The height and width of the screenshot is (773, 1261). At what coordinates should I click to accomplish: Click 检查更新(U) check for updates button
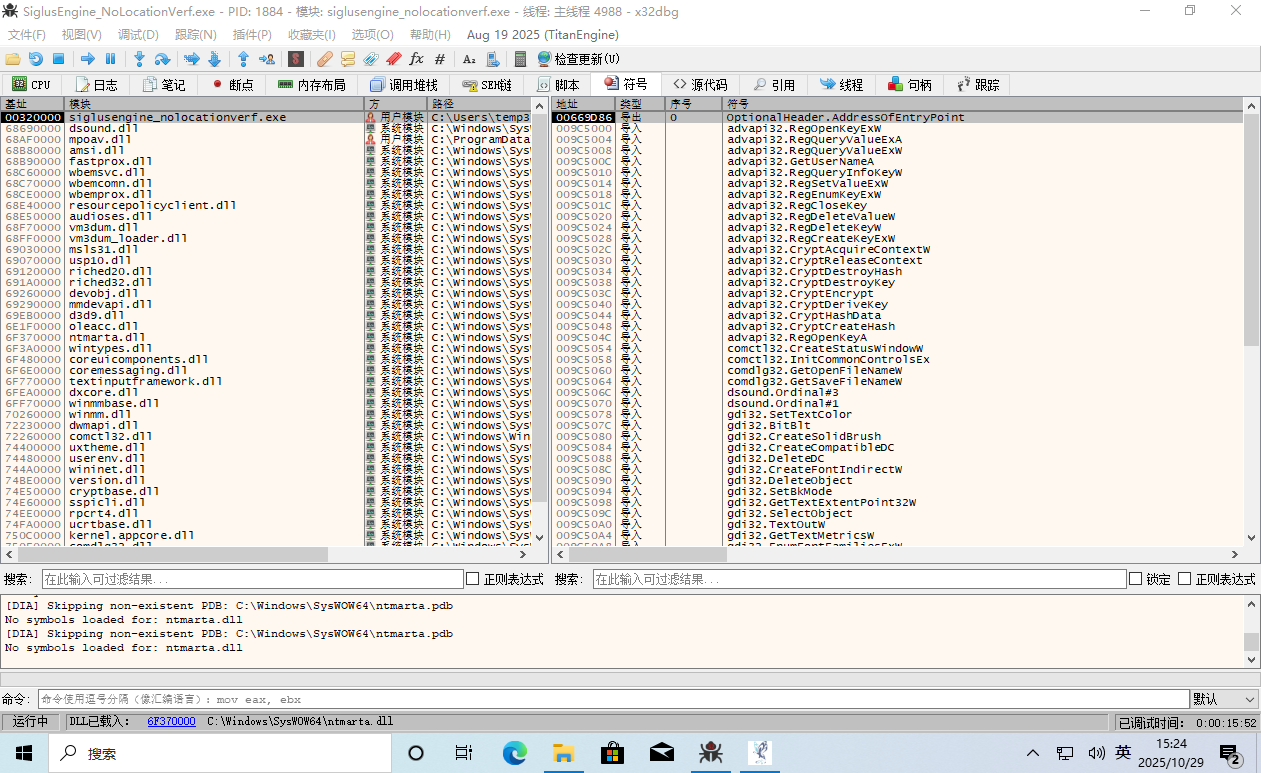point(578,59)
